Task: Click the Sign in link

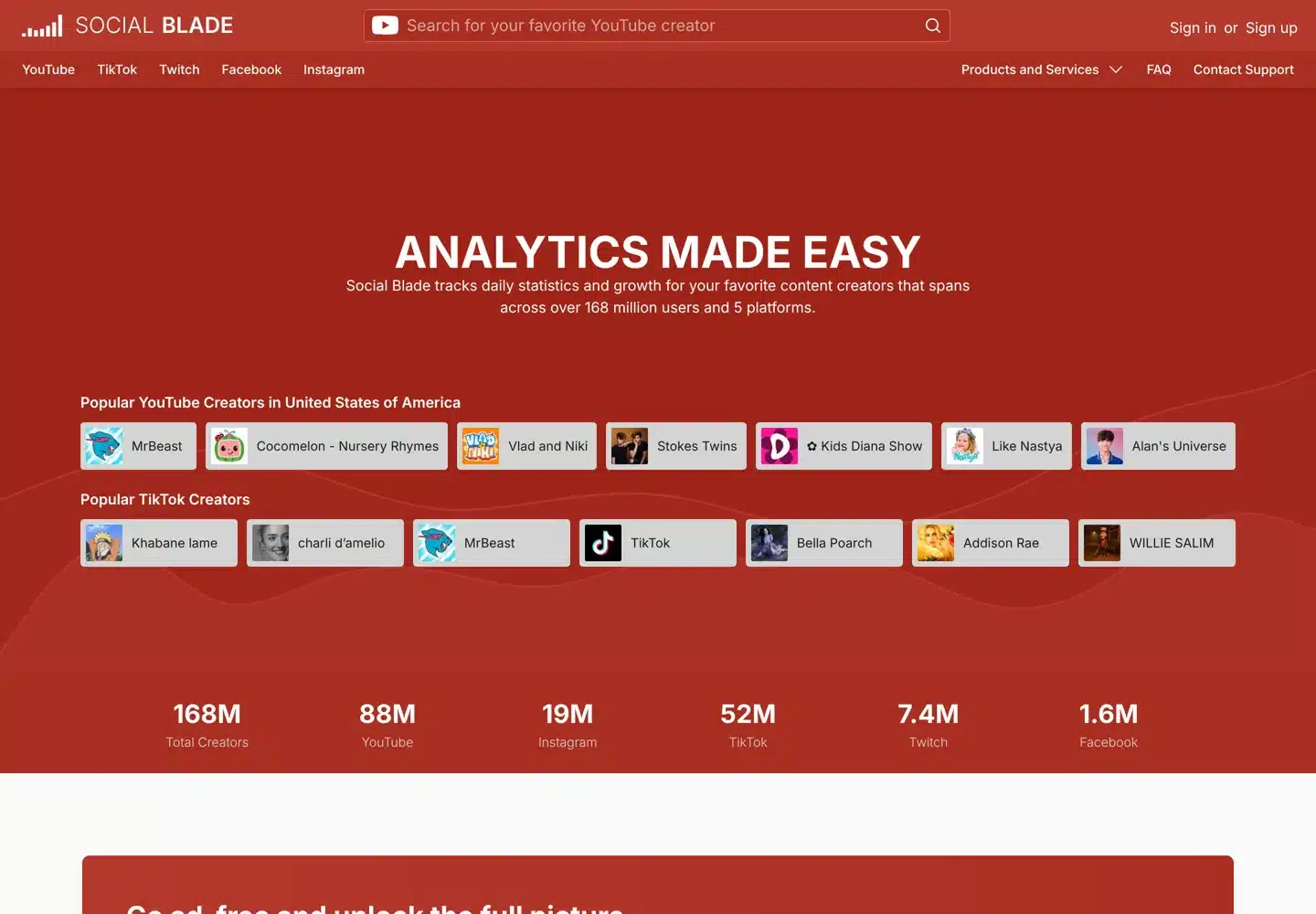Action: pos(1193,27)
